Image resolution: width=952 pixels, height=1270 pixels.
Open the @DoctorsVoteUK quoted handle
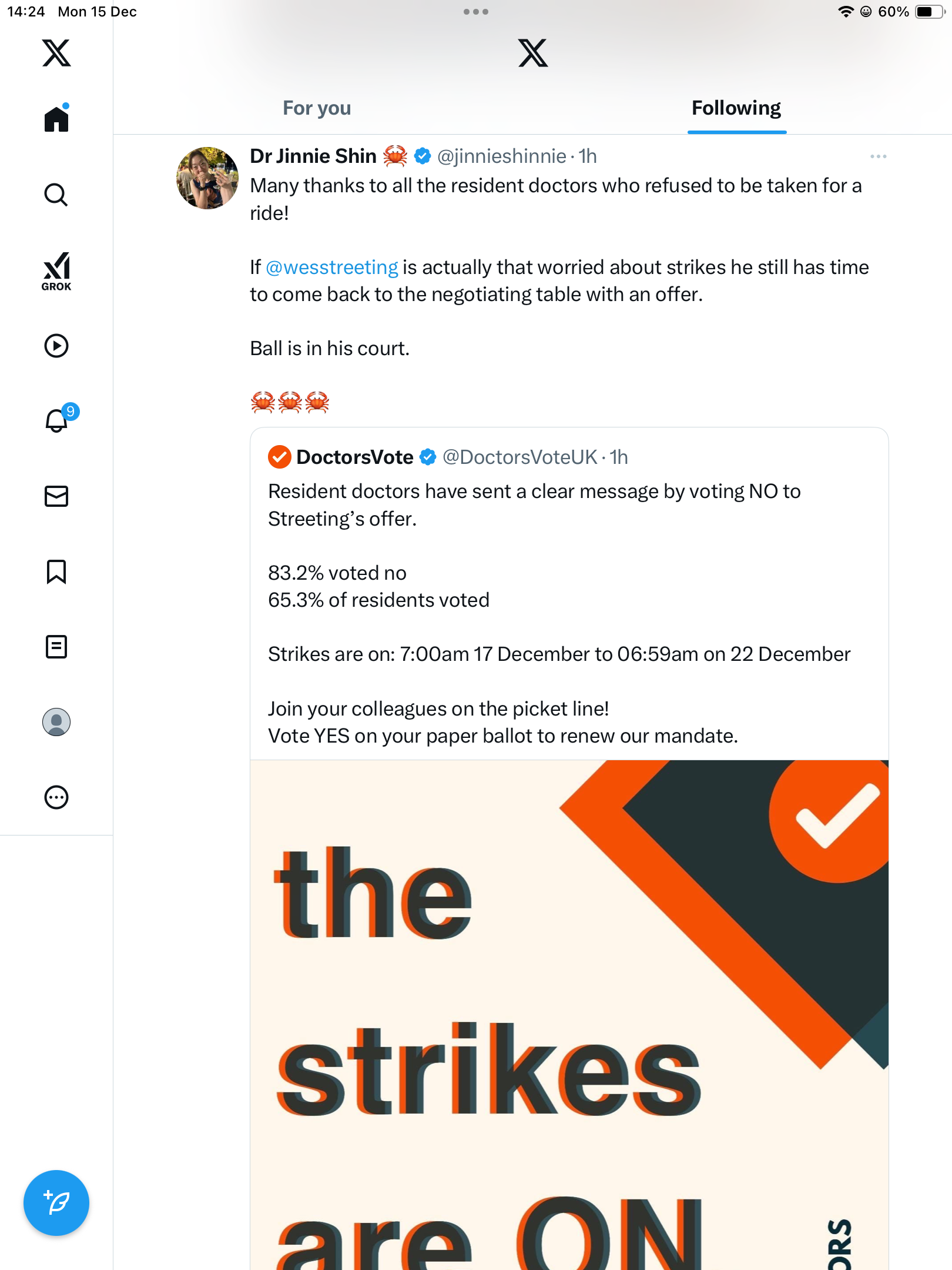point(520,457)
